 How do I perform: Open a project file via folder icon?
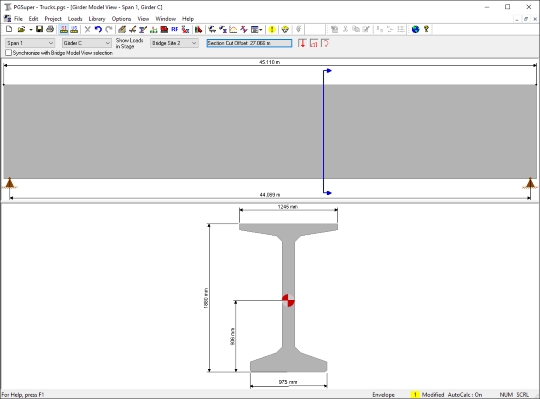pos(21,29)
